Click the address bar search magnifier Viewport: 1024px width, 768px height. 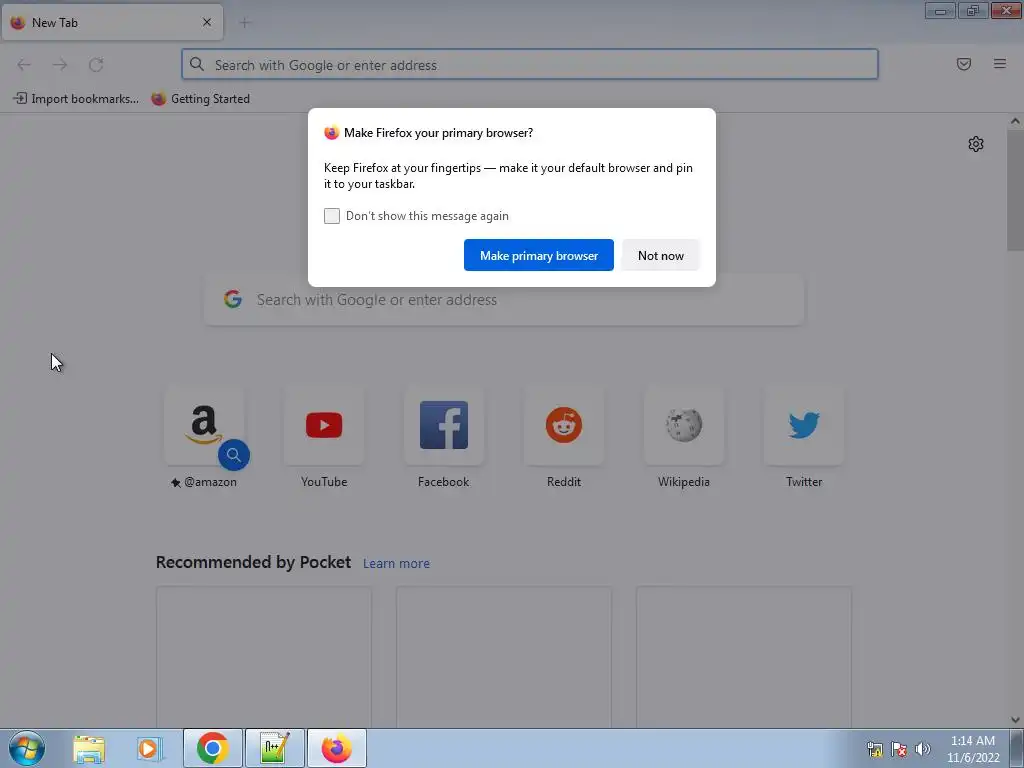click(x=197, y=64)
